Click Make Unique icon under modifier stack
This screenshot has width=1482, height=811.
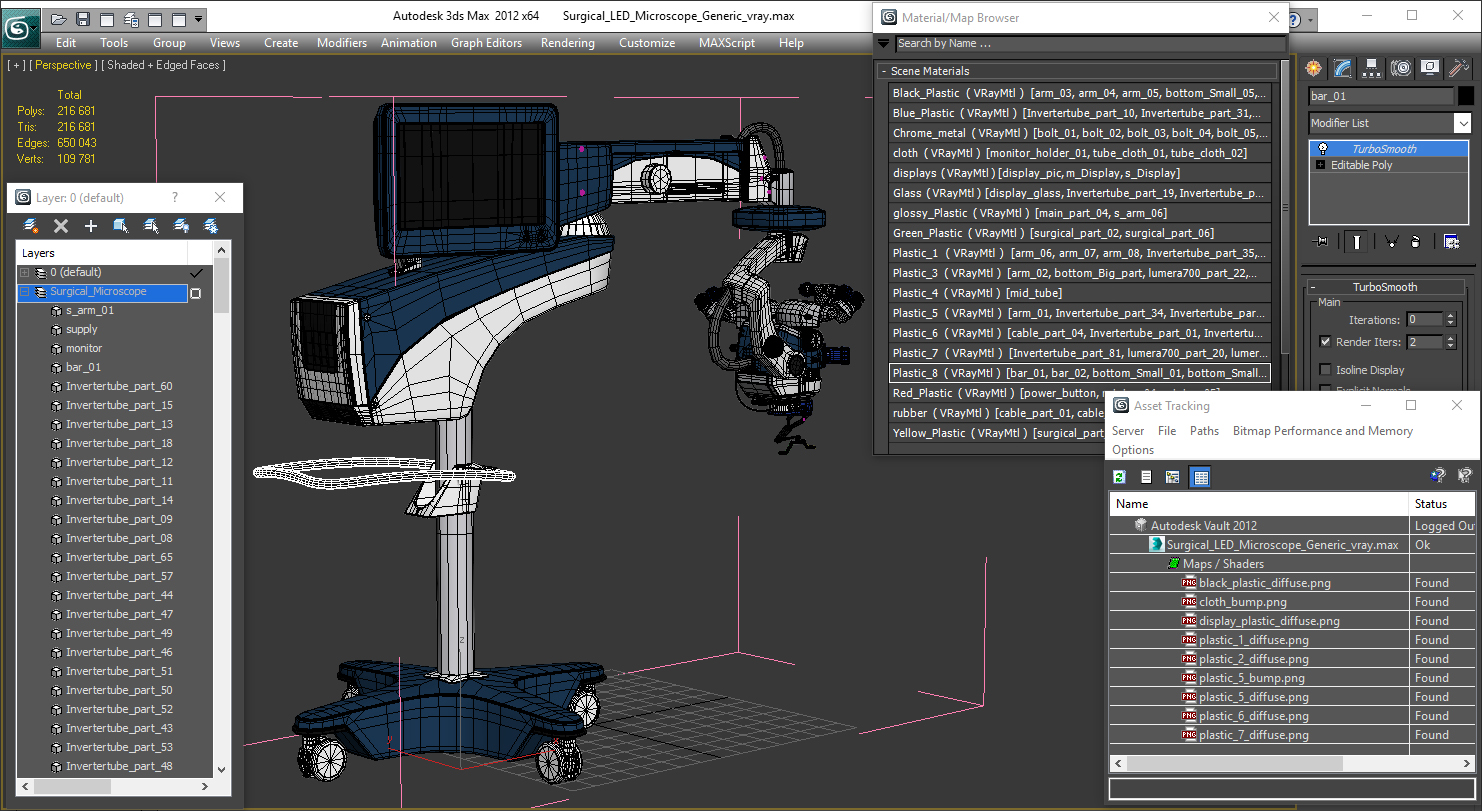(1390, 242)
